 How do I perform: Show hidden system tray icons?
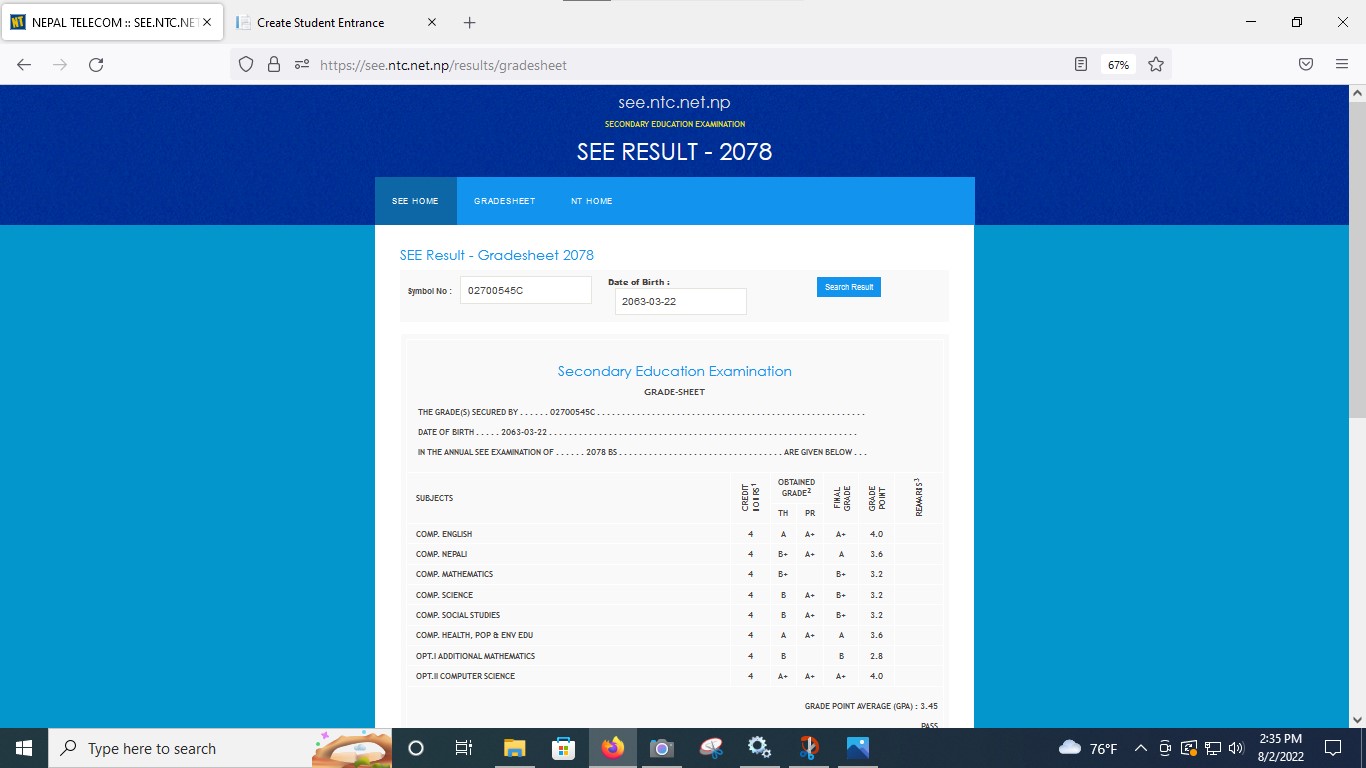[1140, 748]
